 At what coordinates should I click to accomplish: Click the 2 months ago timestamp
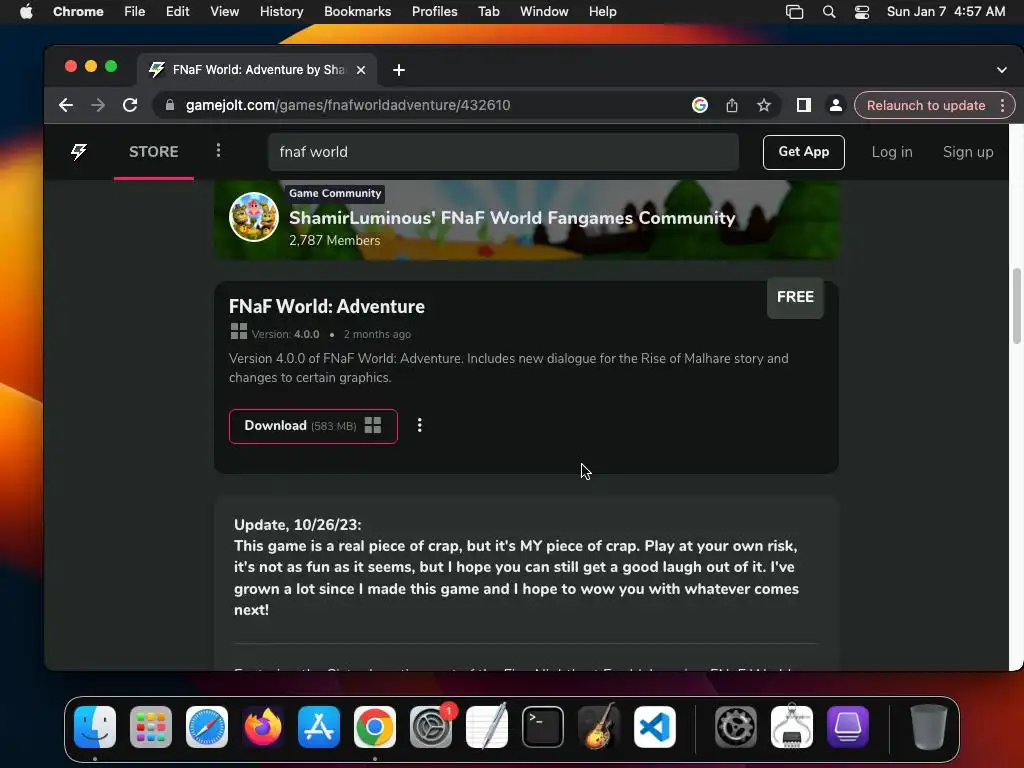(x=377, y=334)
